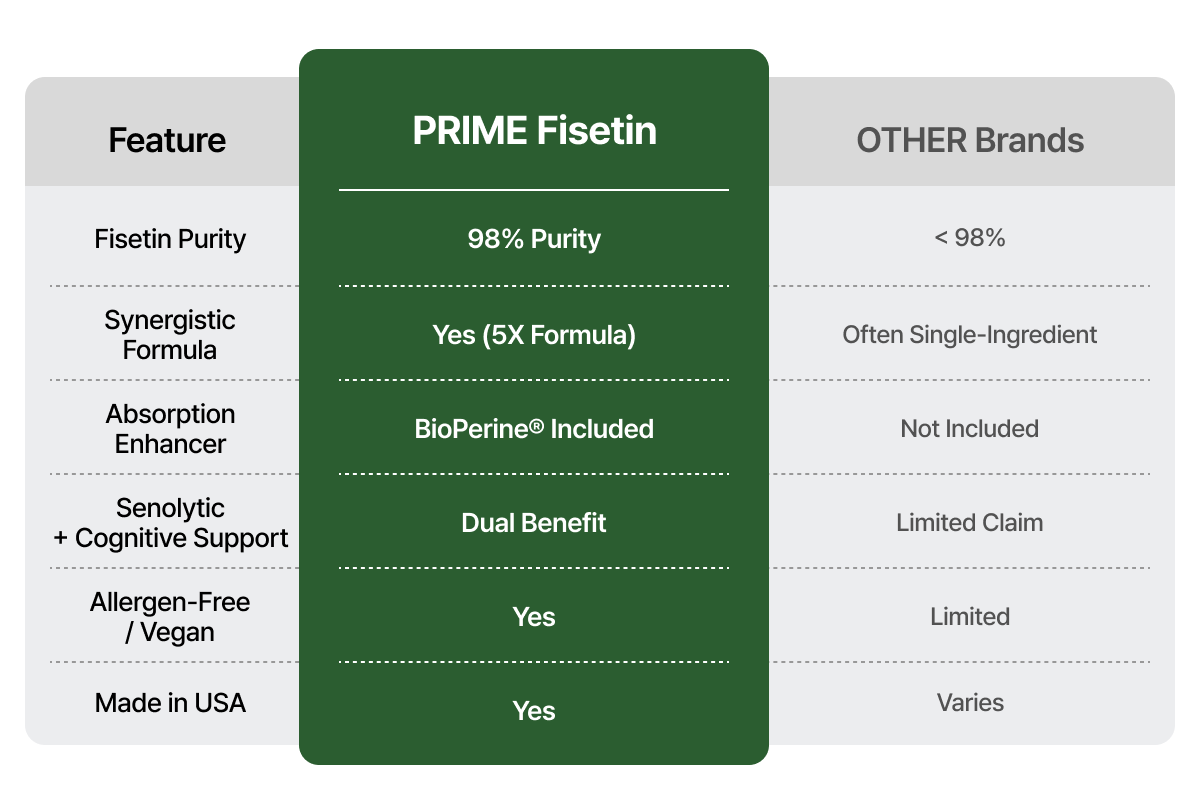Image resolution: width=1200 pixels, height=800 pixels.
Task: Select the "Absorption Enhancer" row label
Action: (170, 429)
